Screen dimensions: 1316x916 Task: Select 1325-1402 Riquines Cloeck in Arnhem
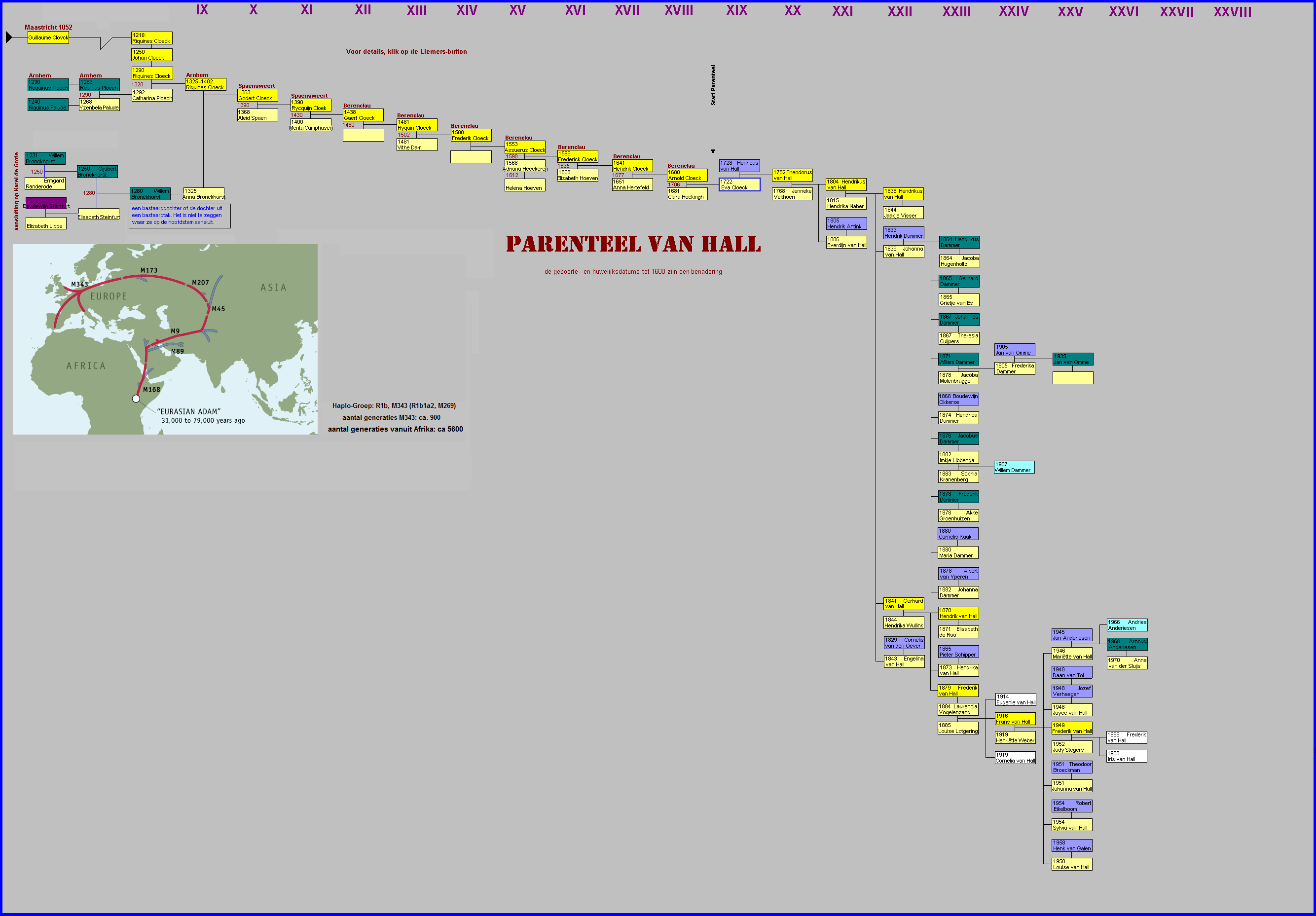pos(205,85)
